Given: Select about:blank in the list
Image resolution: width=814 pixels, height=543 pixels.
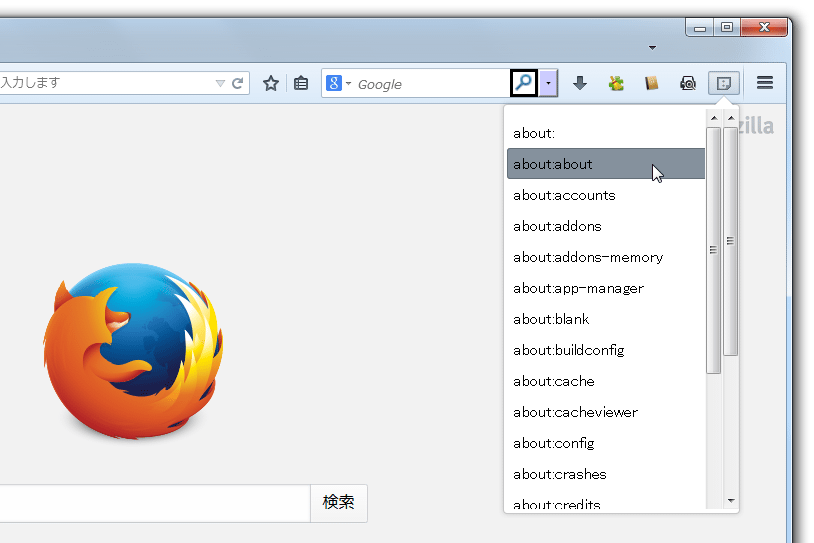Looking at the screenshot, I should 605,319.
